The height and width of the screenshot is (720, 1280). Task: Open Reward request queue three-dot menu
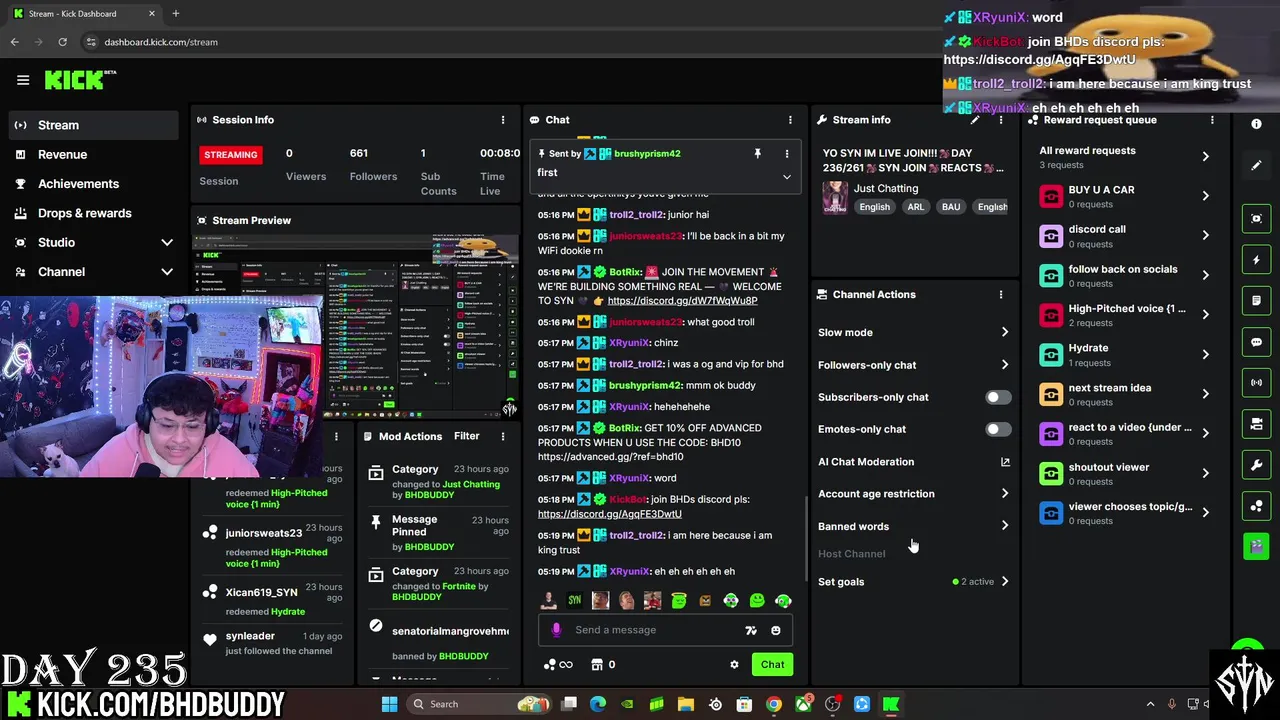(x=1212, y=120)
